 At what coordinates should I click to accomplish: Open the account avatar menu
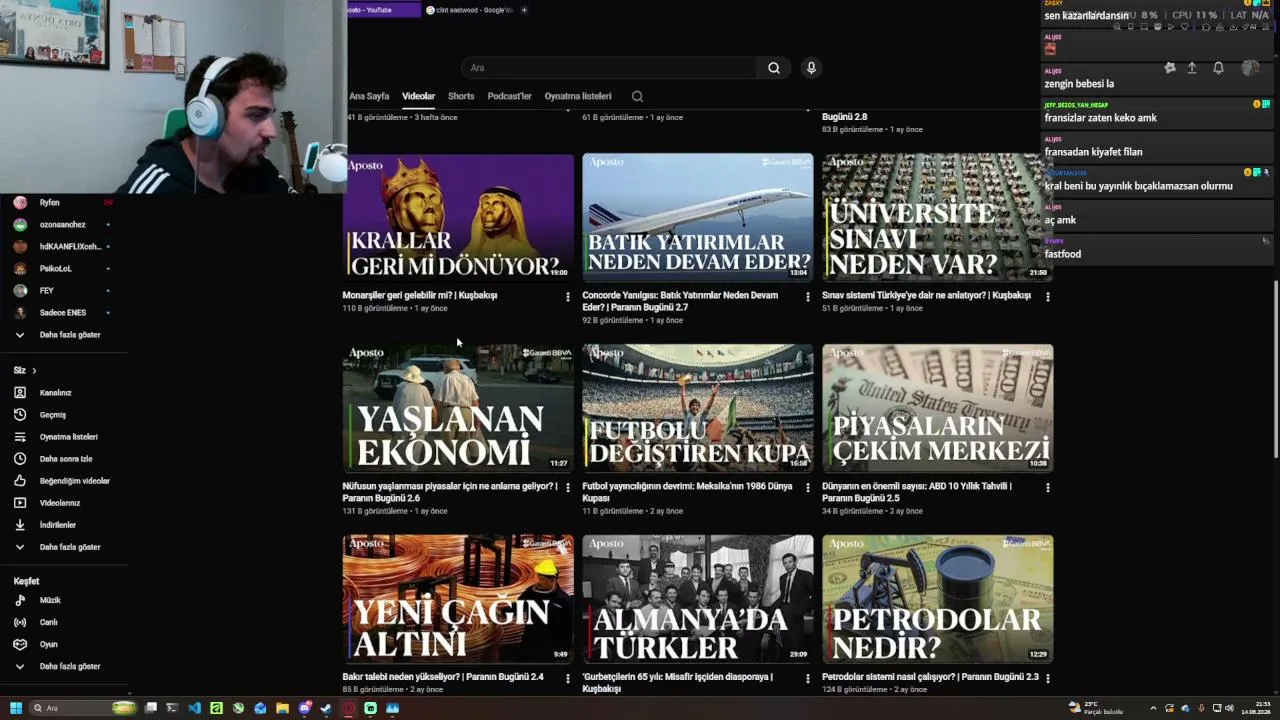(1250, 68)
